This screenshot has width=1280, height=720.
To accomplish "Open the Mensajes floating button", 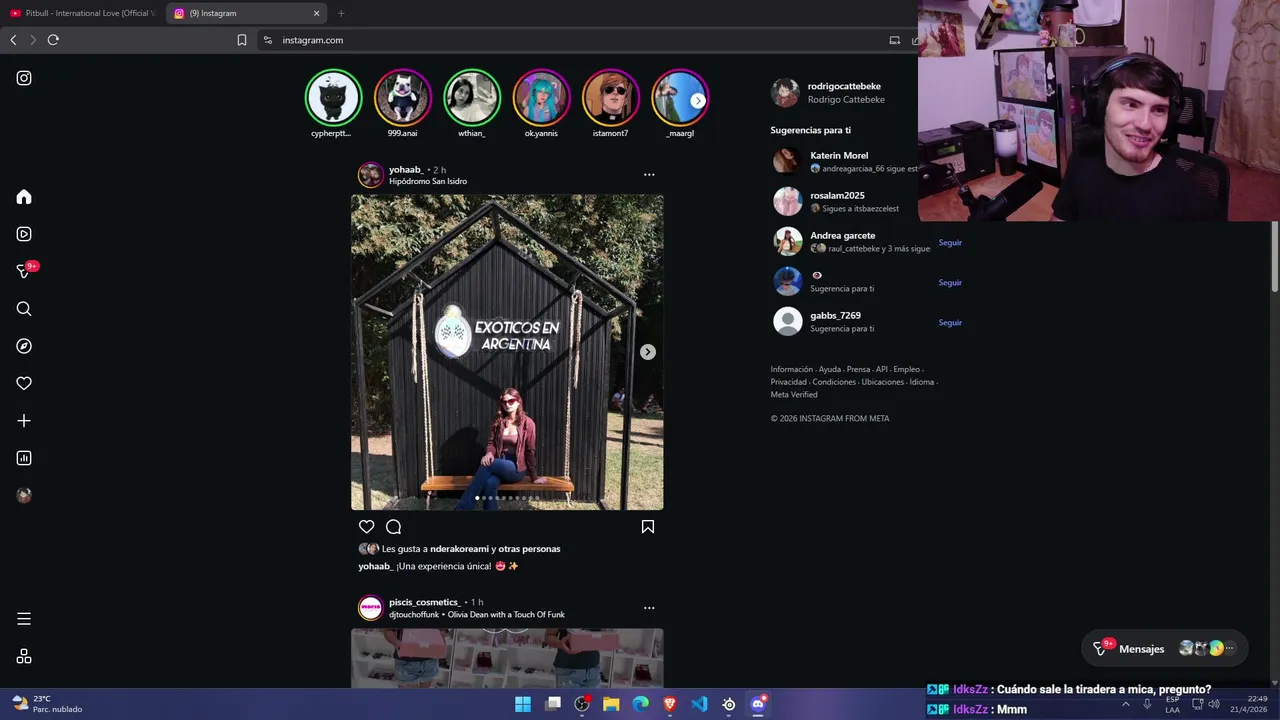I will 1165,649.
